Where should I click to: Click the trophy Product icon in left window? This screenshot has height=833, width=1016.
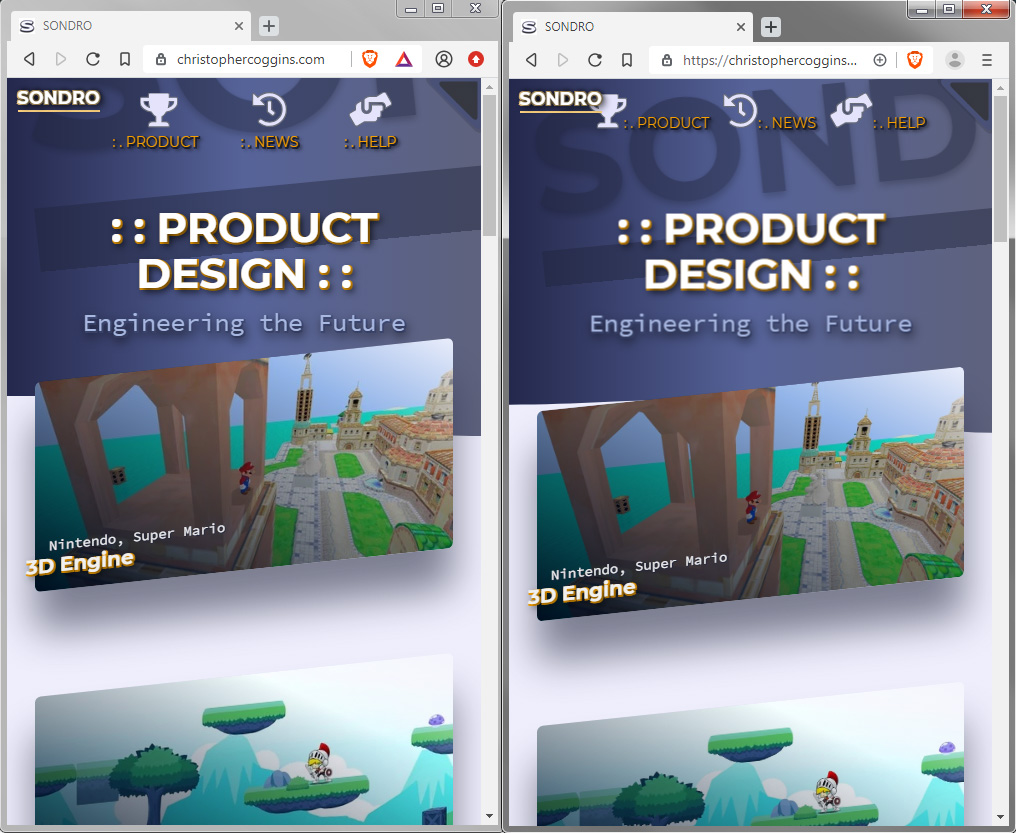158,110
